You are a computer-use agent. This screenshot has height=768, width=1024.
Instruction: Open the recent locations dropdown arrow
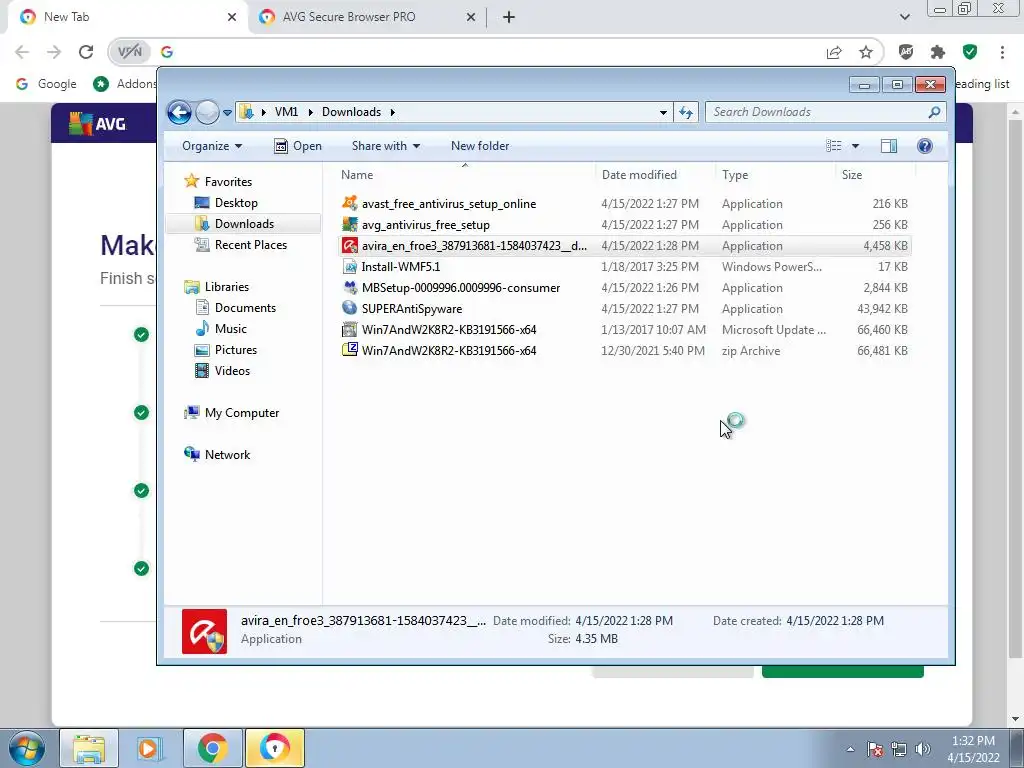tap(227, 113)
